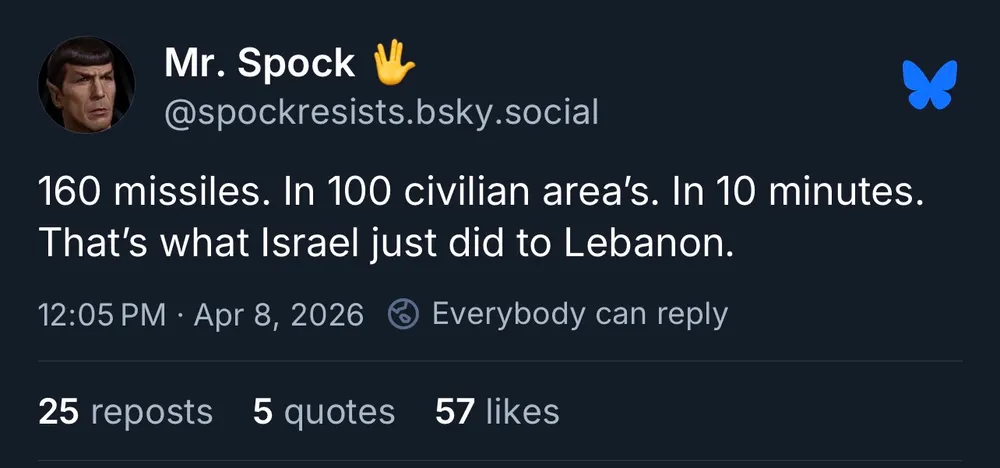View the 25 reposts list
Image resolution: width=1000 pixels, height=468 pixels.
pos(125,411)
